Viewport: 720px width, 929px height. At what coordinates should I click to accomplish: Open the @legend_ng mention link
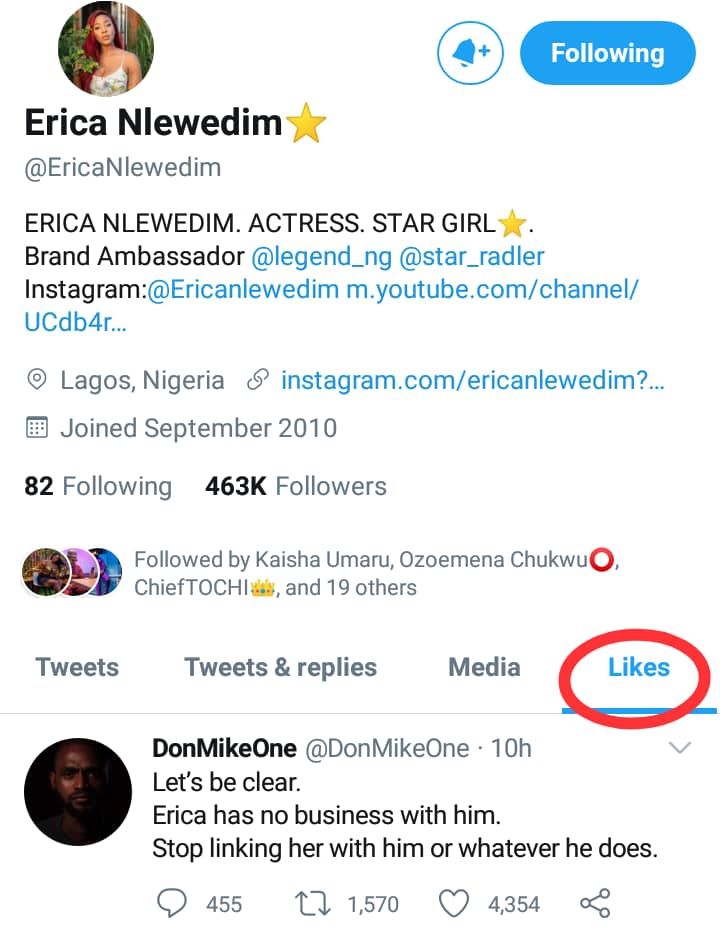tap(320, 256)
